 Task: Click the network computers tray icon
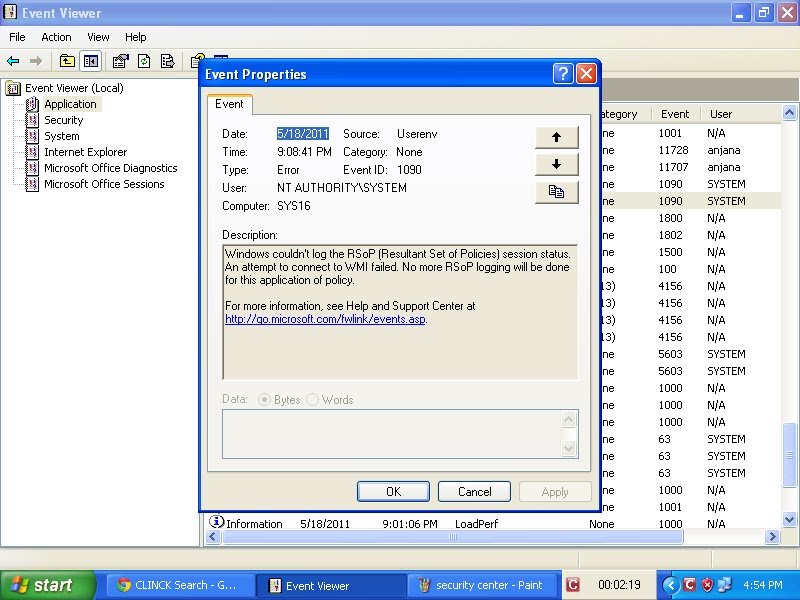click(x=725, y=585)
